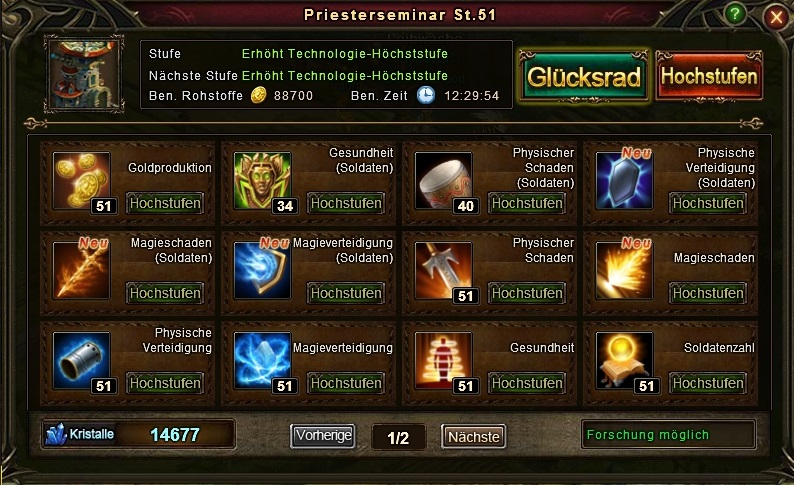Click the Kristalle crystal counter
Viewport: 794px width, 485px height.
coord(138,434)
